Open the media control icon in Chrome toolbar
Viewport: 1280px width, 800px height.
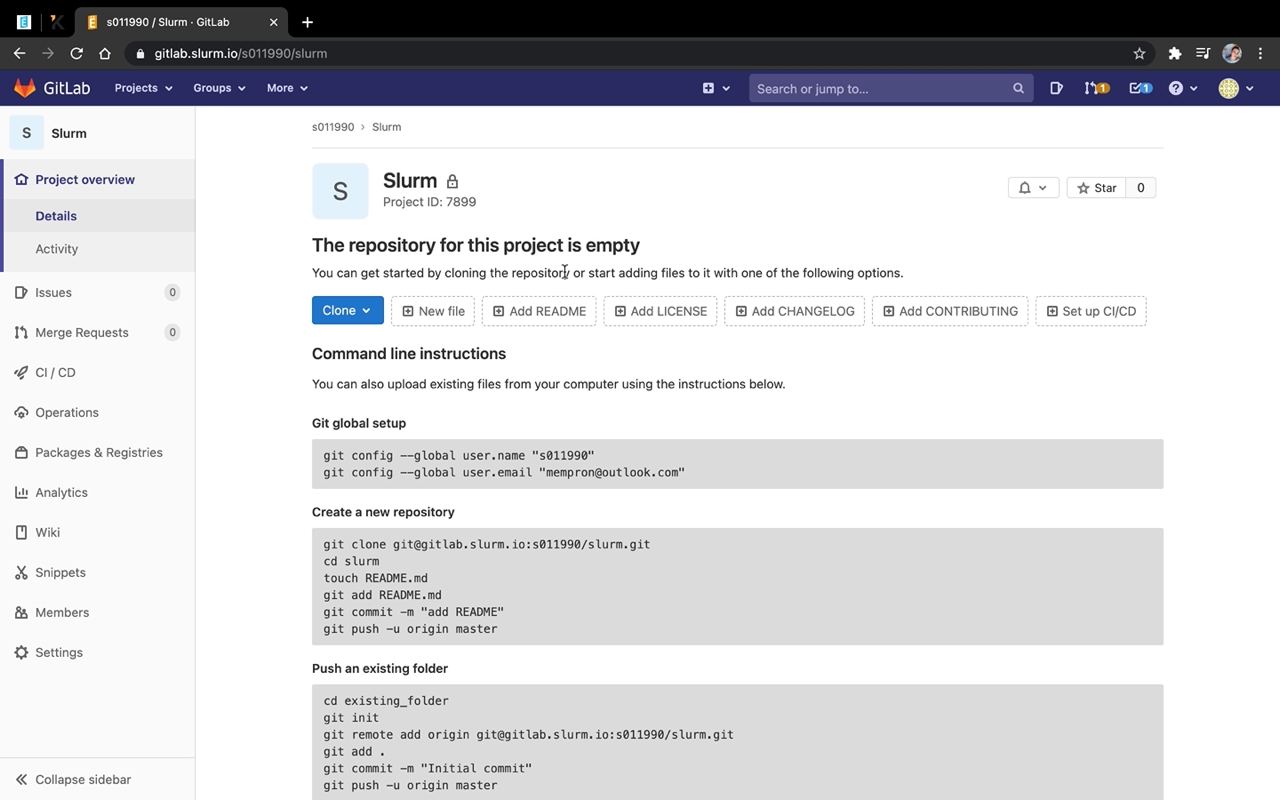(1203, 53)
